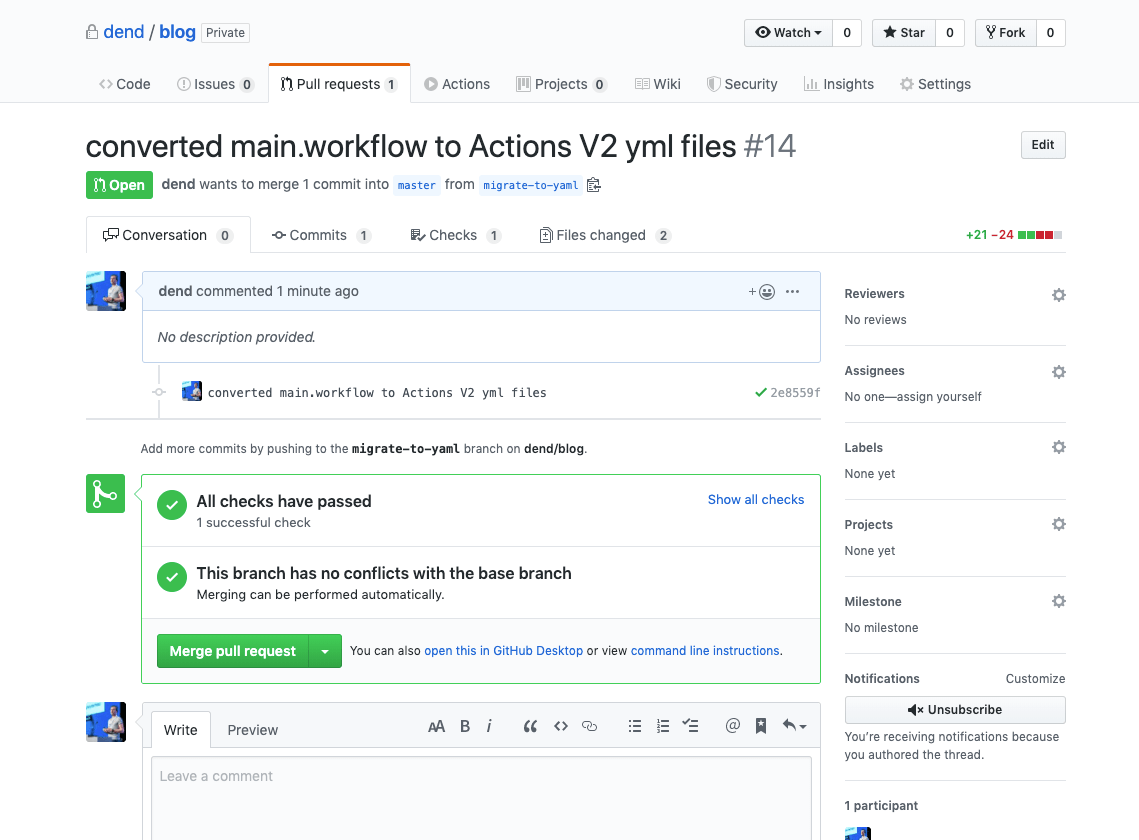Open the Security tab
Screen dimensions: 1139x840
742,84
